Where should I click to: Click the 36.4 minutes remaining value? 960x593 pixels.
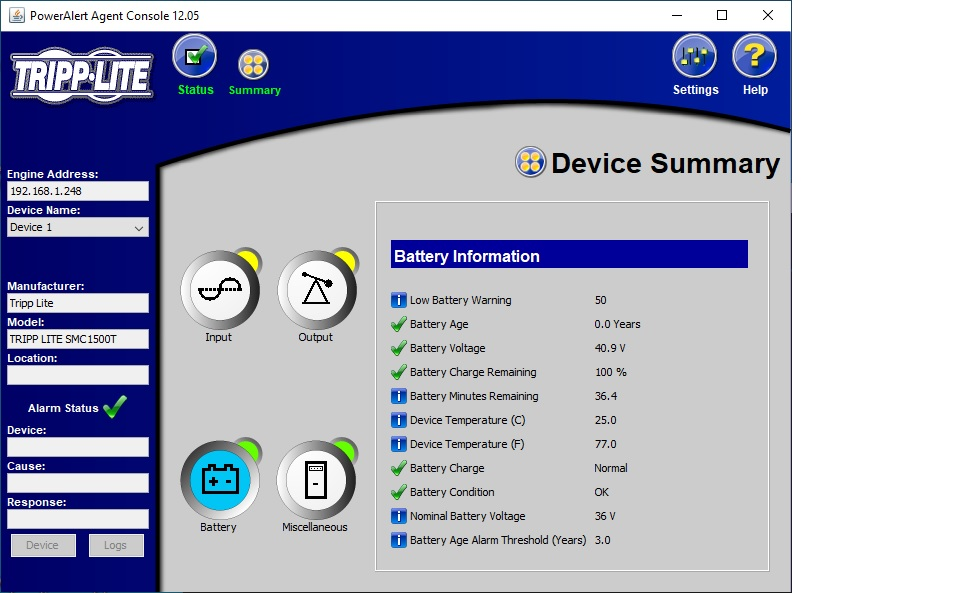pyautogui.click(x=606, y=397)
